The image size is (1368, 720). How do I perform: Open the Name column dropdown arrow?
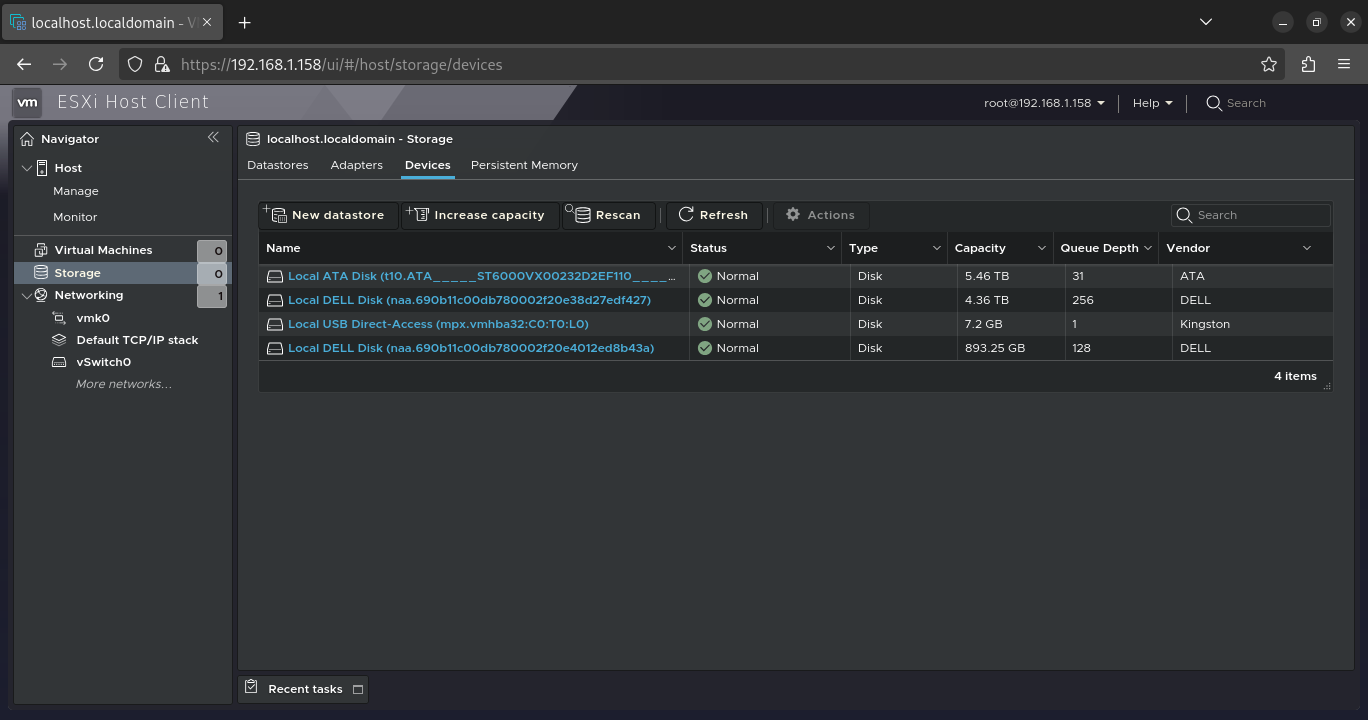672,248
